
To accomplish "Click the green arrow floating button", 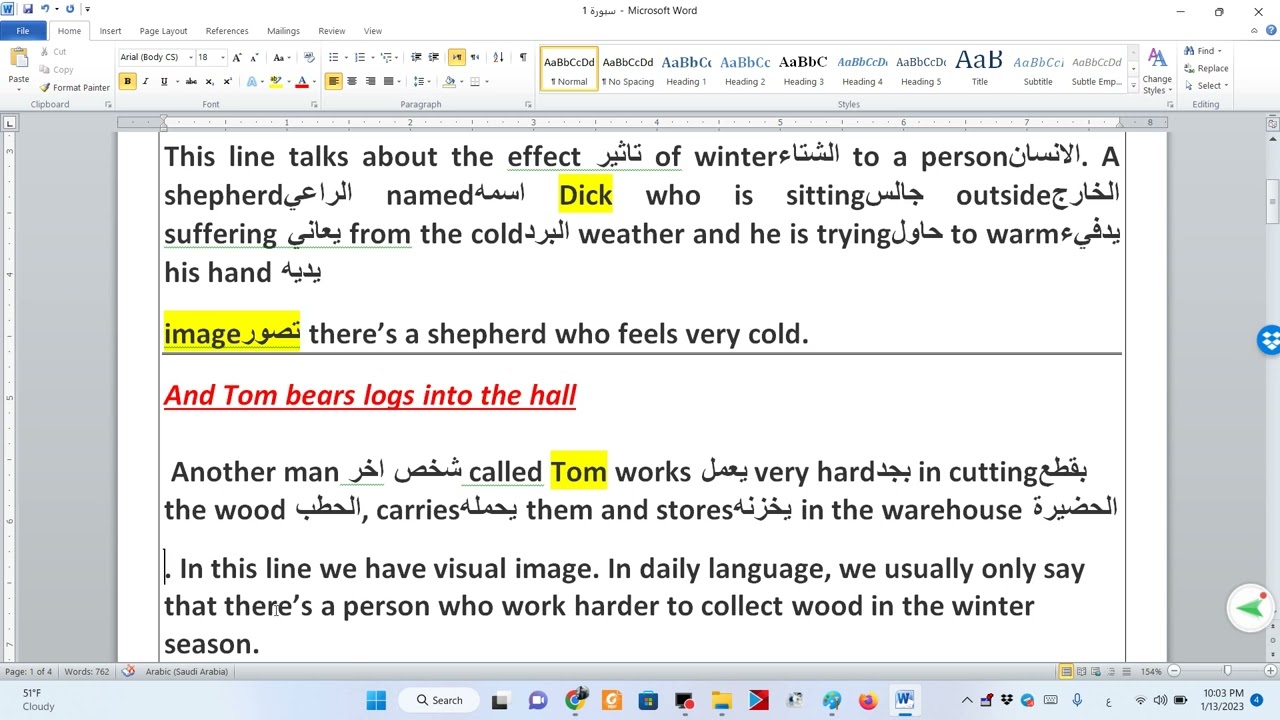I will [1250, 608].
